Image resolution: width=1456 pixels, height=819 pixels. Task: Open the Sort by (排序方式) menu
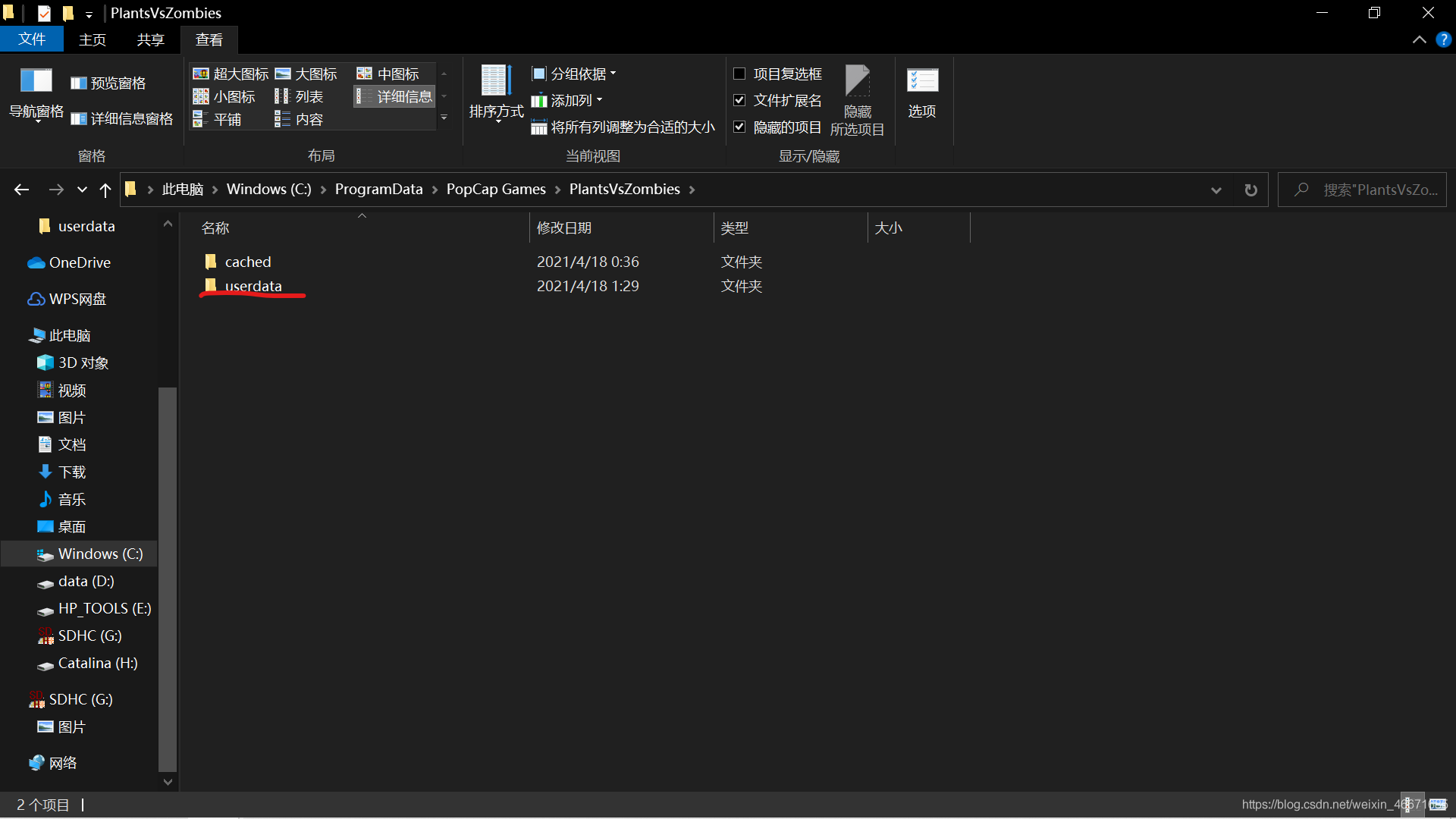pyautogui.click(x=496, y=93)
